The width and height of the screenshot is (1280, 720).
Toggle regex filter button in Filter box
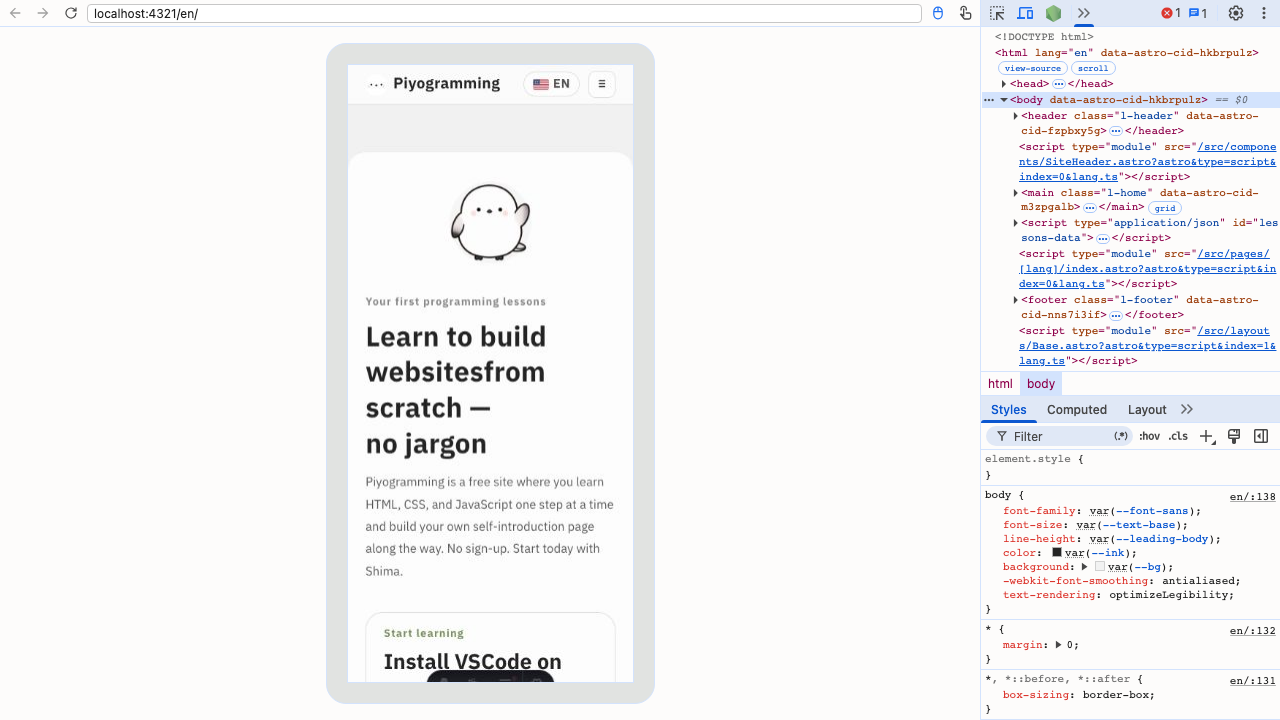pyautogui.click(x=1121, y=436)
